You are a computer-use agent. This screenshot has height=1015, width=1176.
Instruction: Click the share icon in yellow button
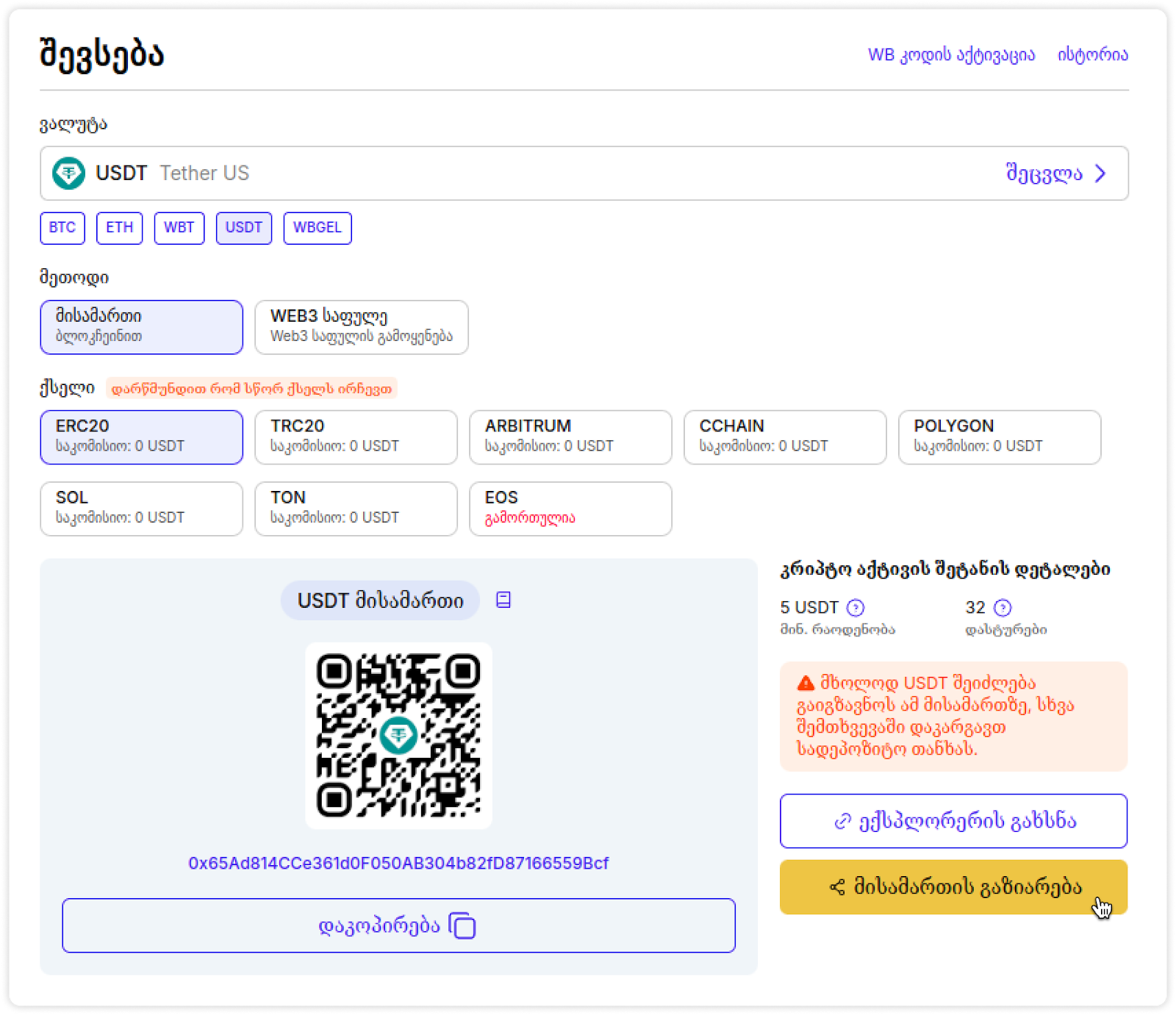point(837,887)
